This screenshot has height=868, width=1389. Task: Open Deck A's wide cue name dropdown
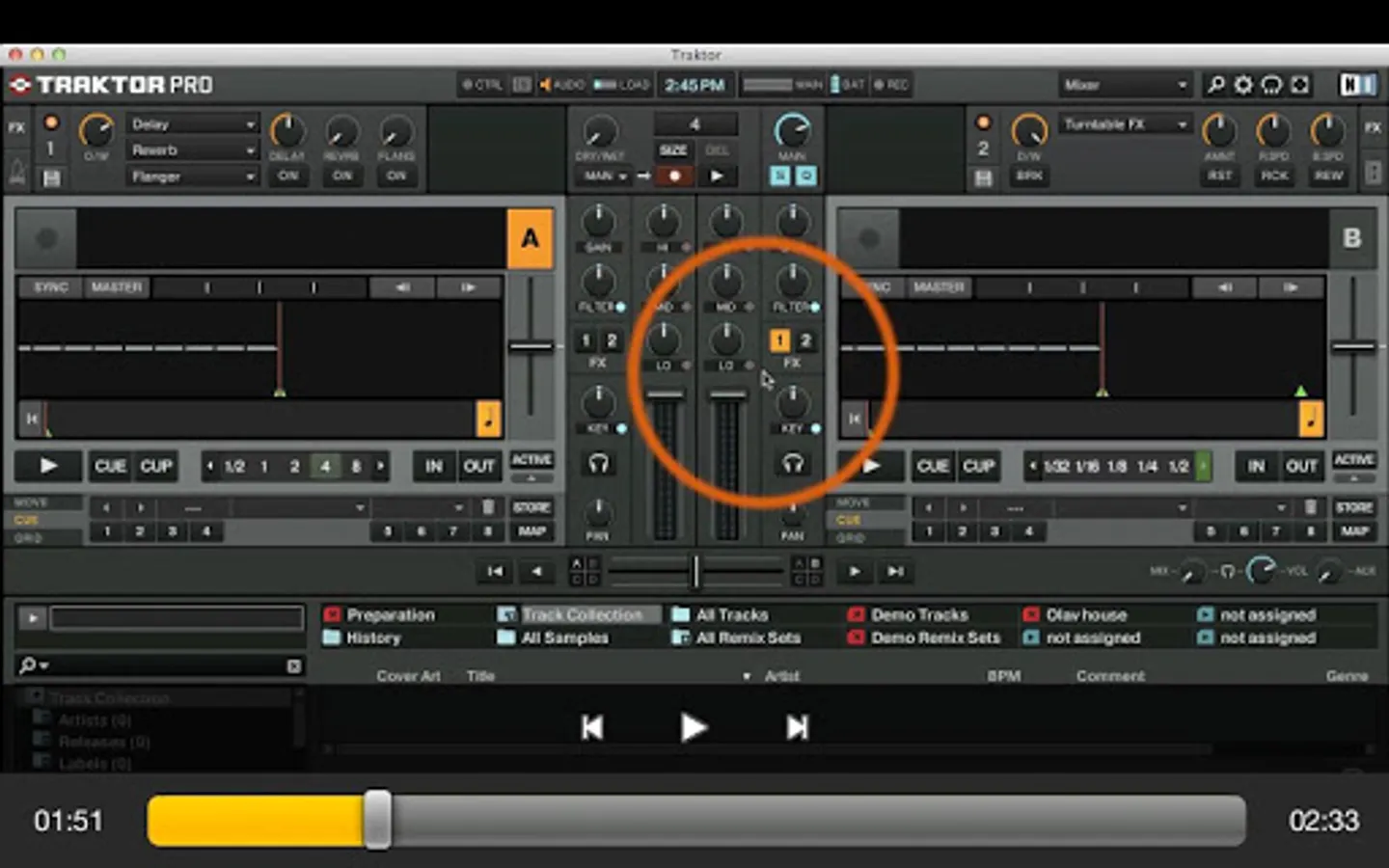[299, 507]
